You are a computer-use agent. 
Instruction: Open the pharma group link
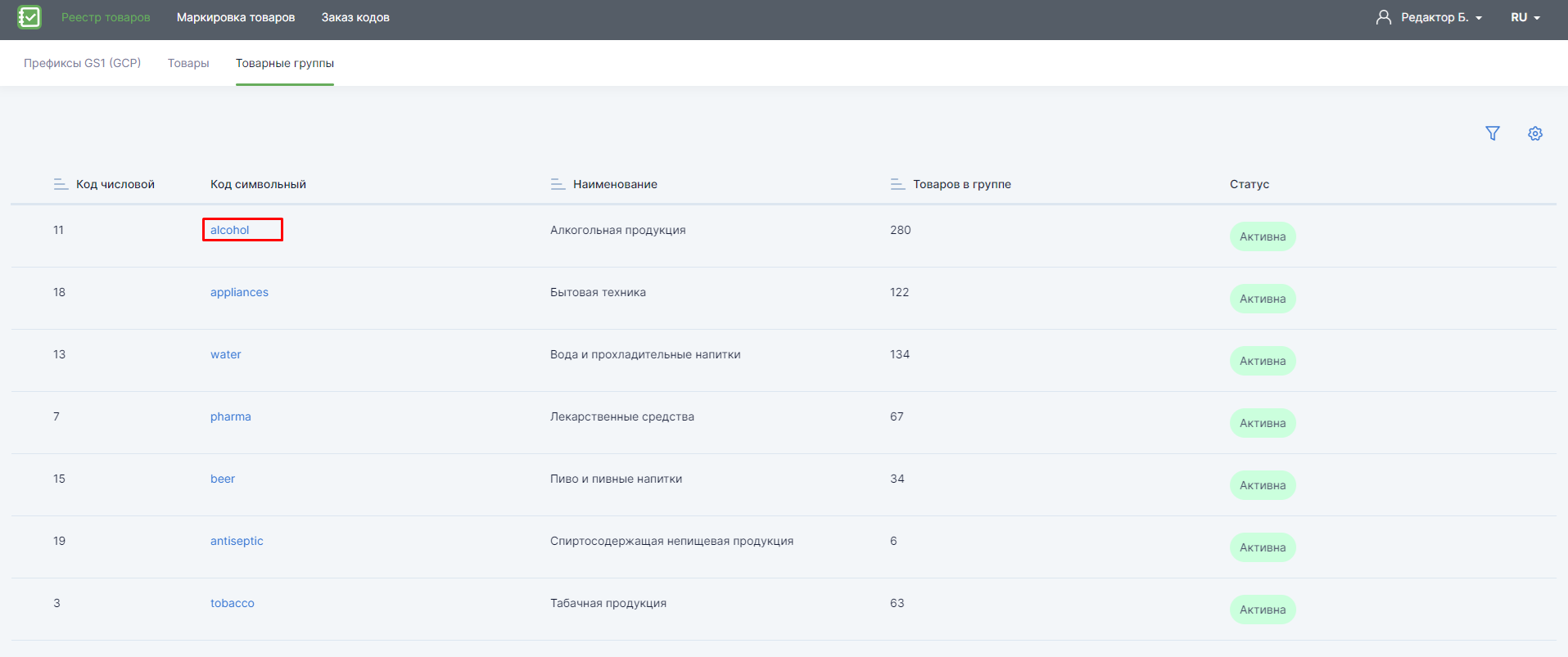(231, 416)
